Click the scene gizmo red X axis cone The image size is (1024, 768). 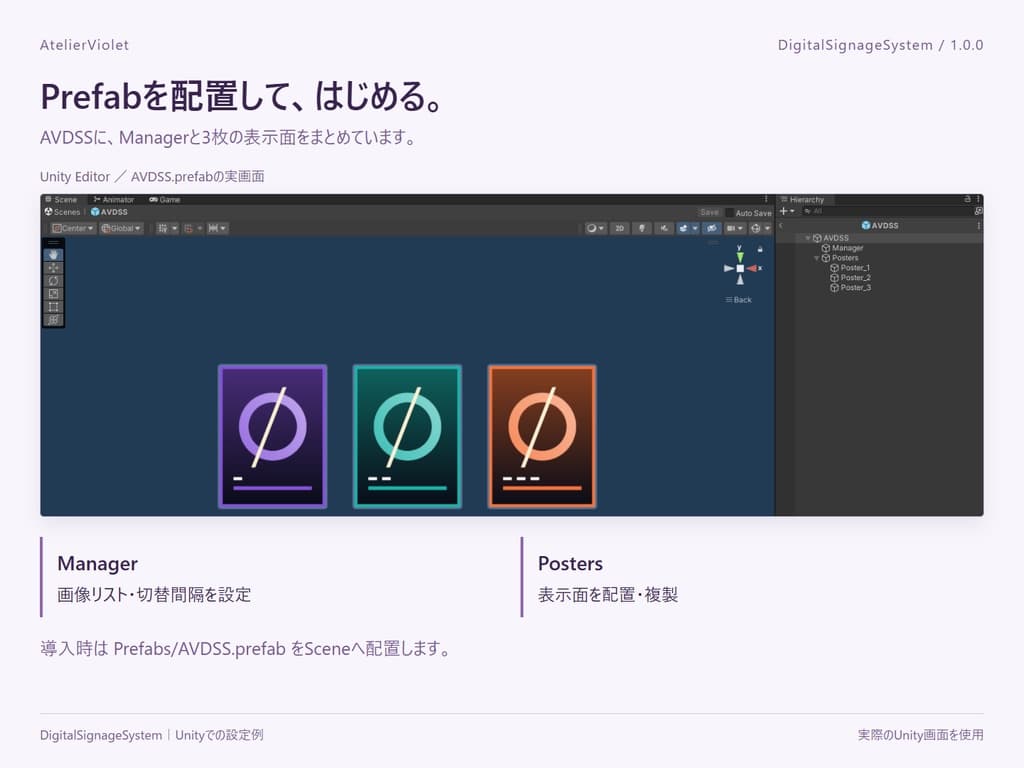pyautogui.click(x=752, y=268)
